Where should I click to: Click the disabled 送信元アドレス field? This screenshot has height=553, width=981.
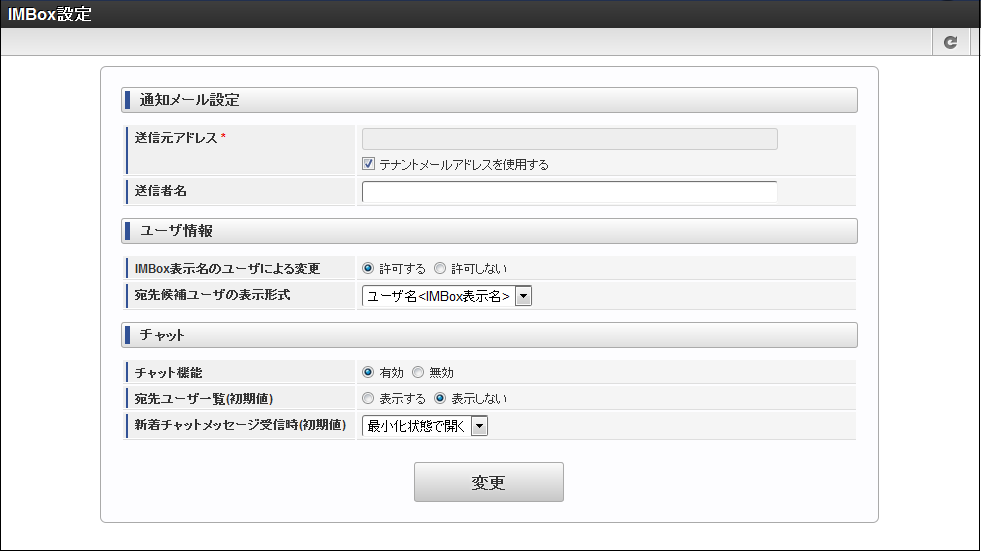point(569,139)
